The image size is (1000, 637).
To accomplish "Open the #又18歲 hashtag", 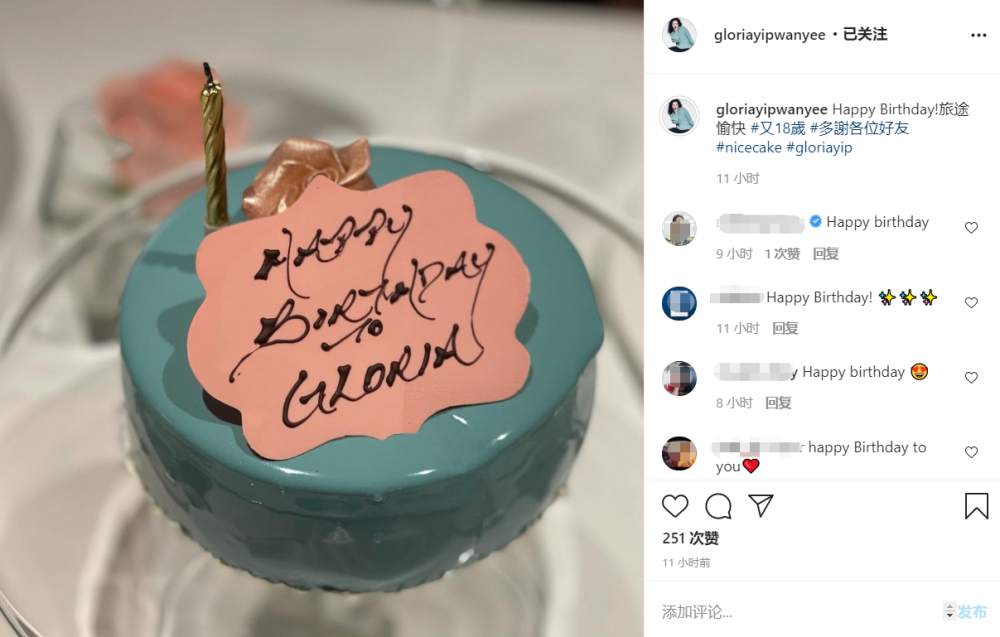I will coord(778,128).
